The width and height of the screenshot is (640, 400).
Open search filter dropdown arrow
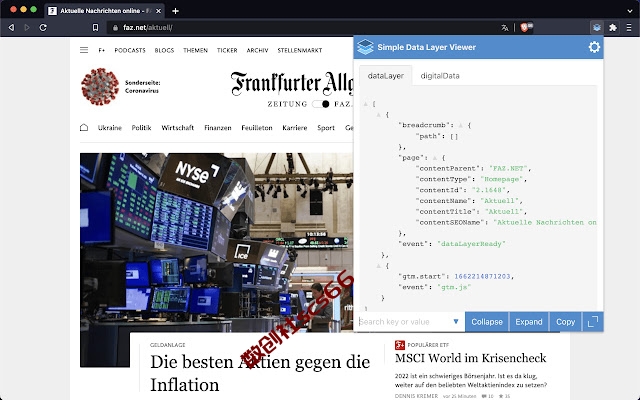pos(456,322)
